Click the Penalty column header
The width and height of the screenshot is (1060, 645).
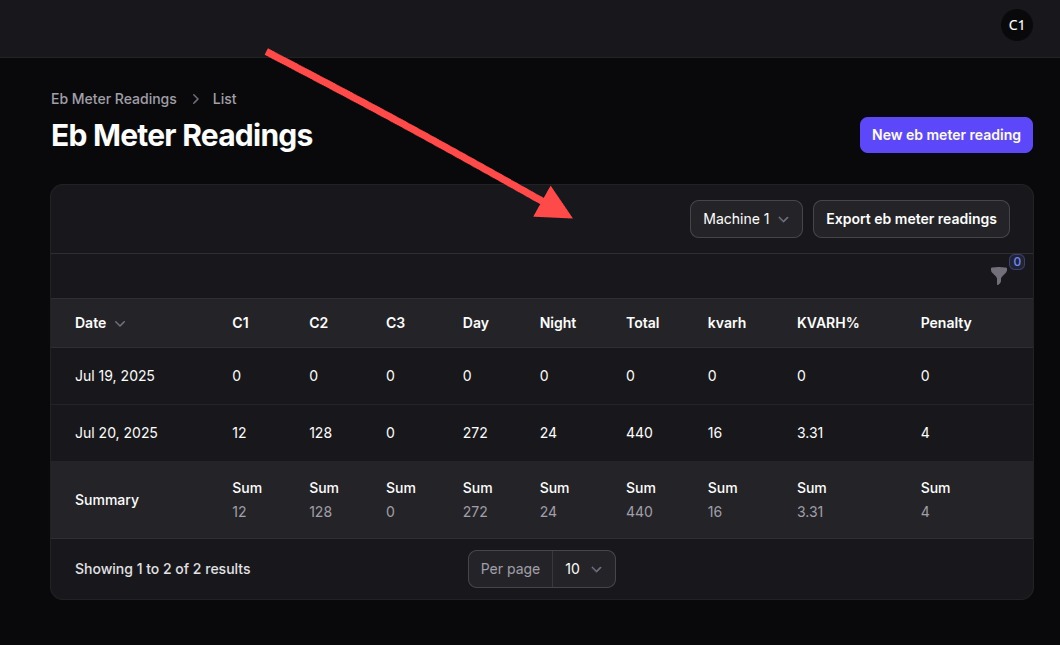pos(946,323)
